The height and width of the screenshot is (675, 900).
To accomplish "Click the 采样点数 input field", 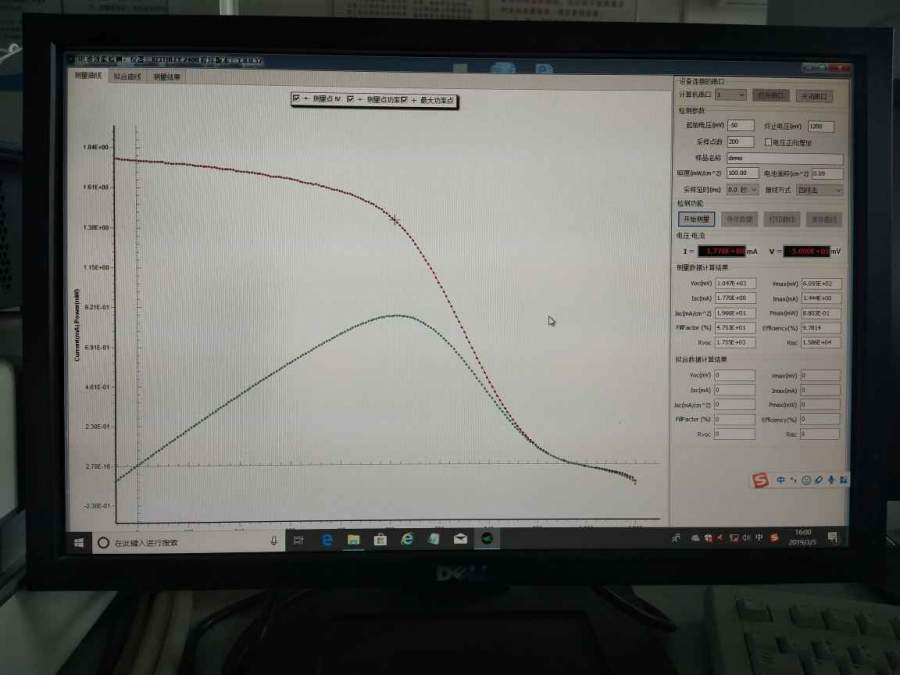I will (740, 142).
